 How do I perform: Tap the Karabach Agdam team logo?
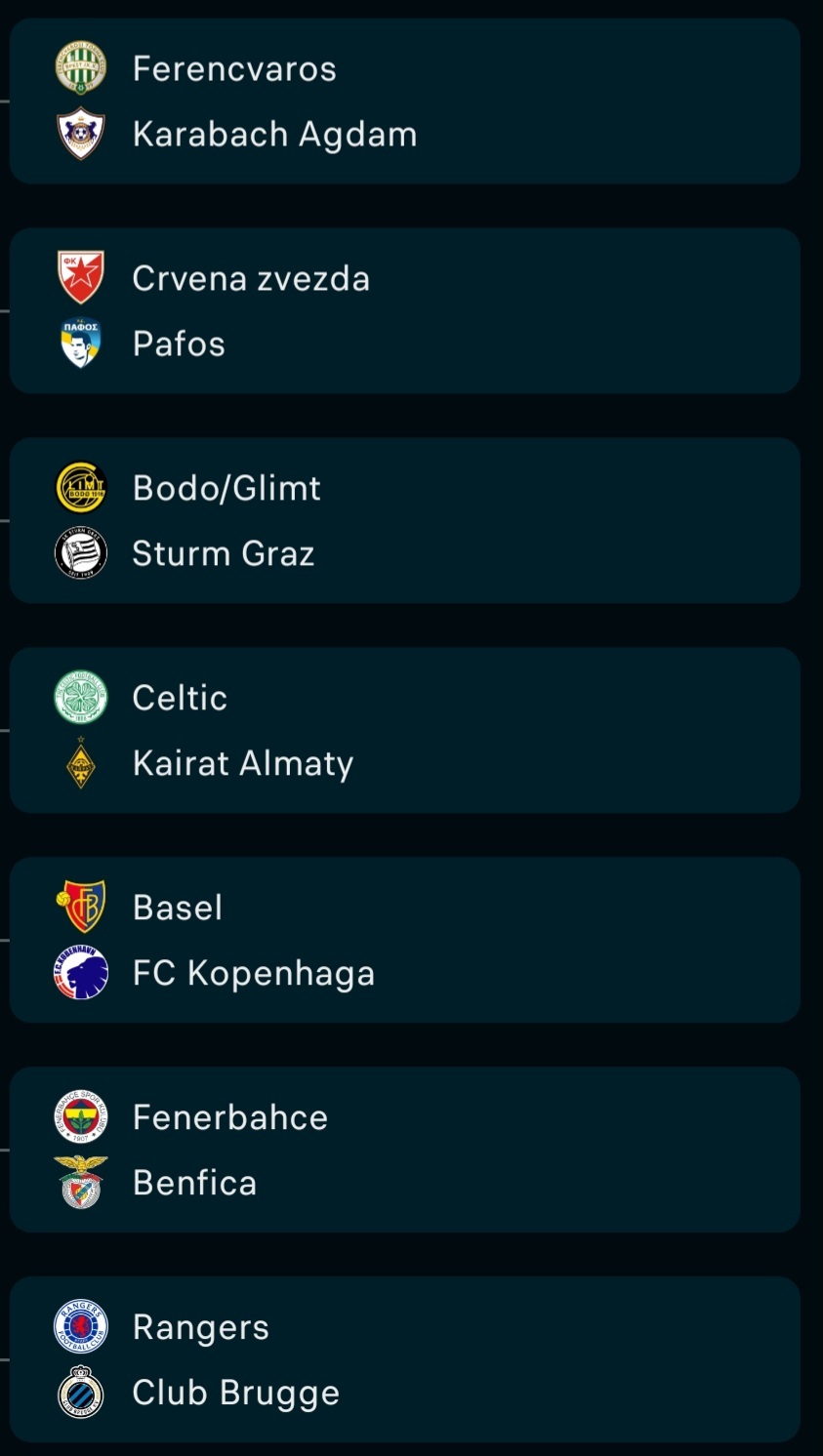(x=80, y=134)
